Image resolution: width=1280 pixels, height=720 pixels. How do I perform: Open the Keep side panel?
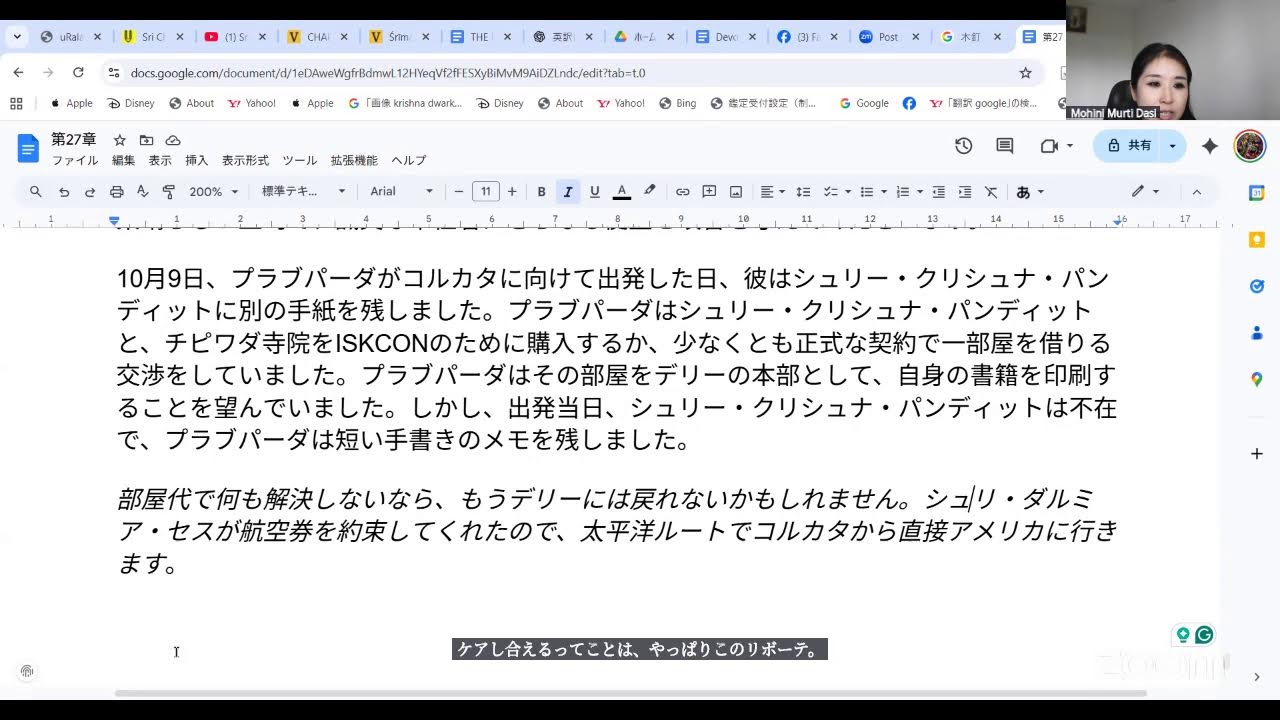click(x=1257, y=240)
